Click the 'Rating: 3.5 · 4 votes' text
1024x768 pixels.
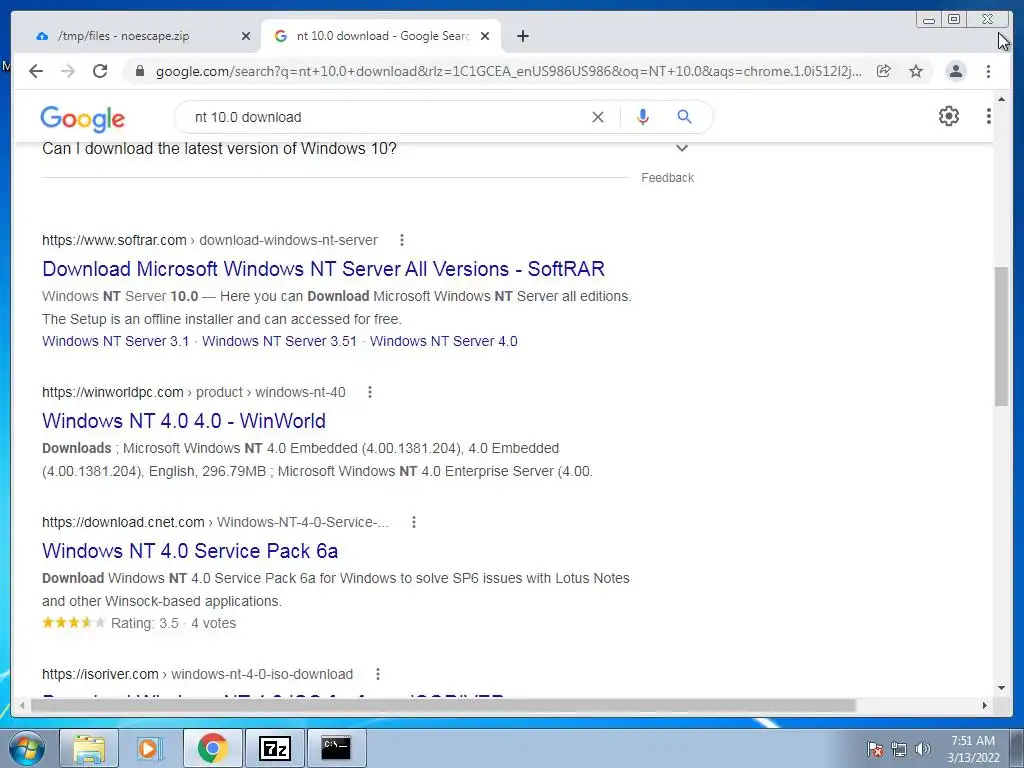[x=173, y=623]
